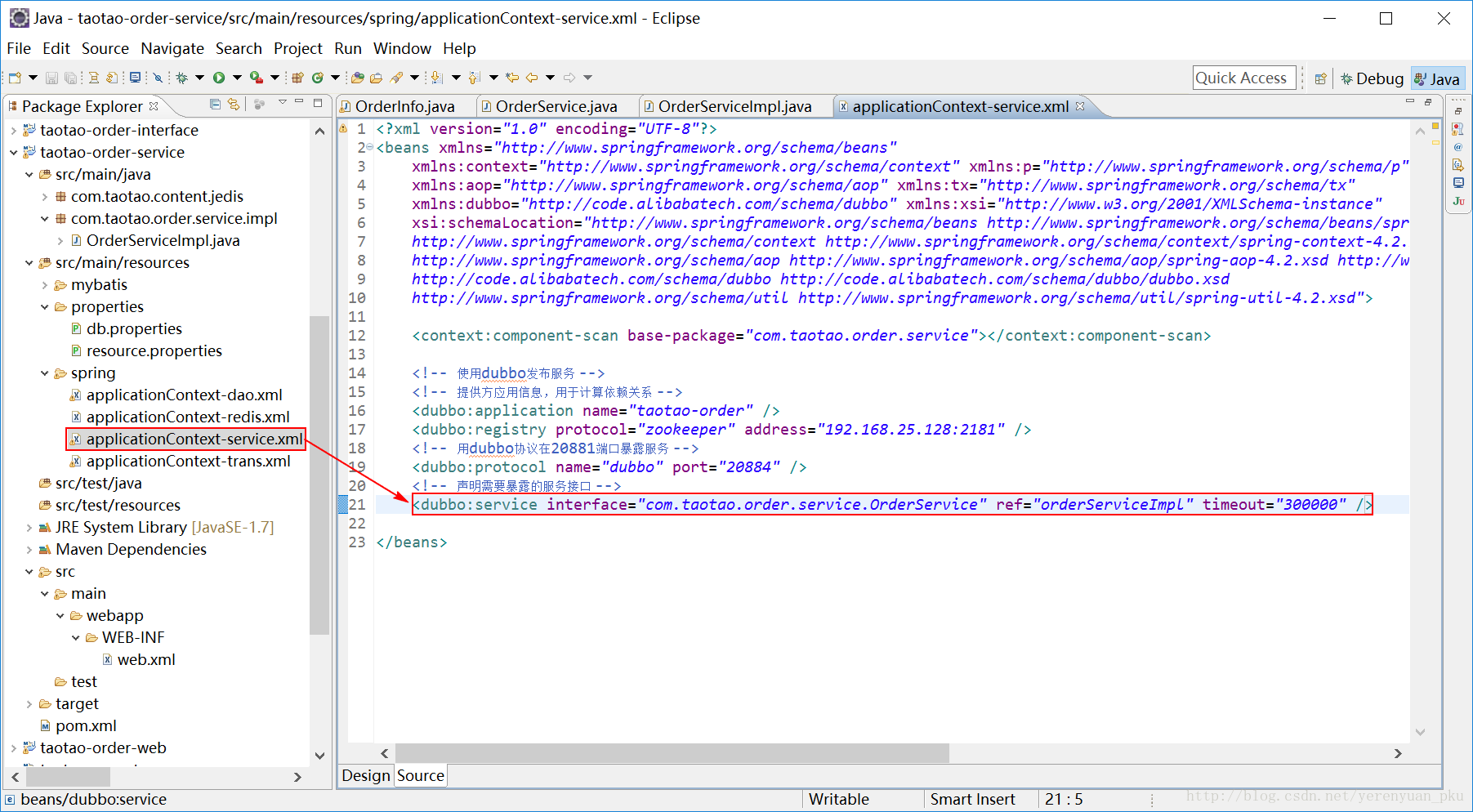Switch to the Design editor tab
The width and height of the screenshot is (1473, 812).
(x=366, y=775)
